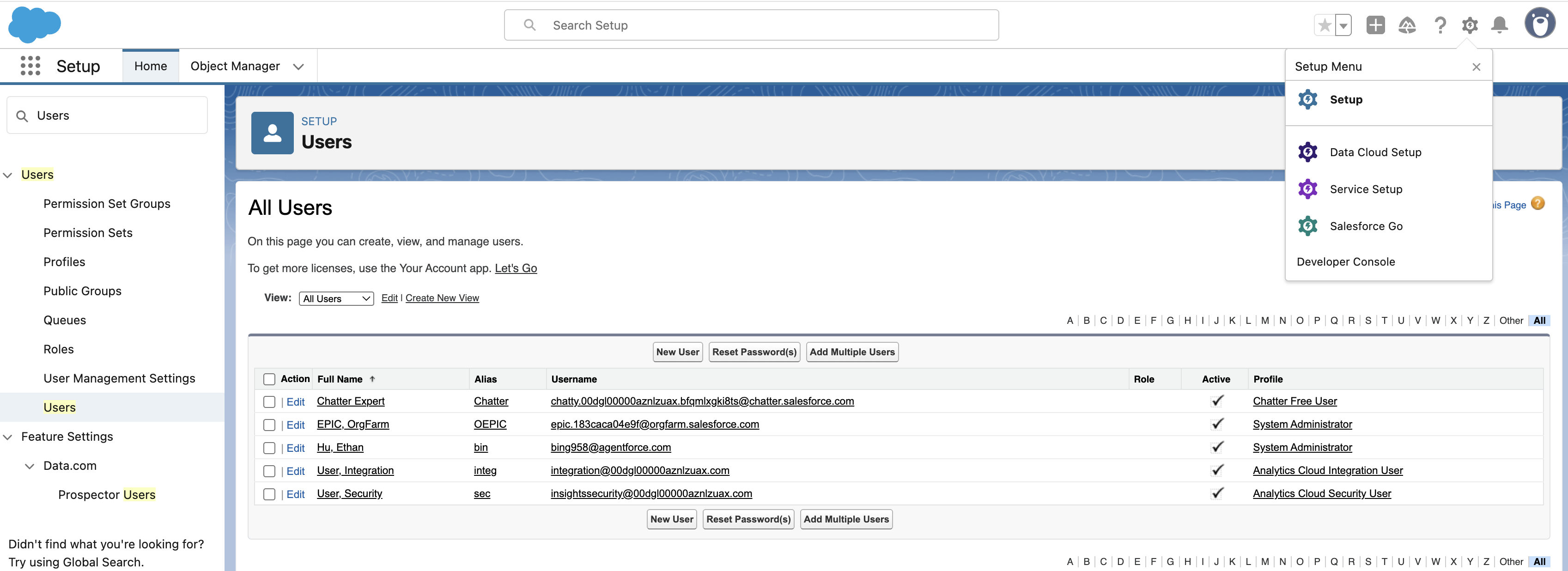Click the Favorites star icon
Viewport: 1568px width, 571px height.
tap(1324, 25)
